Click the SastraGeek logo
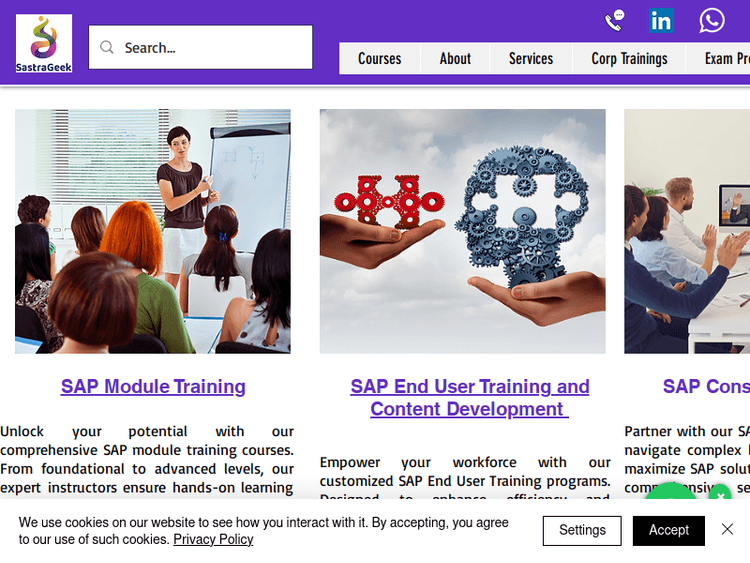 tap(44, 43)
